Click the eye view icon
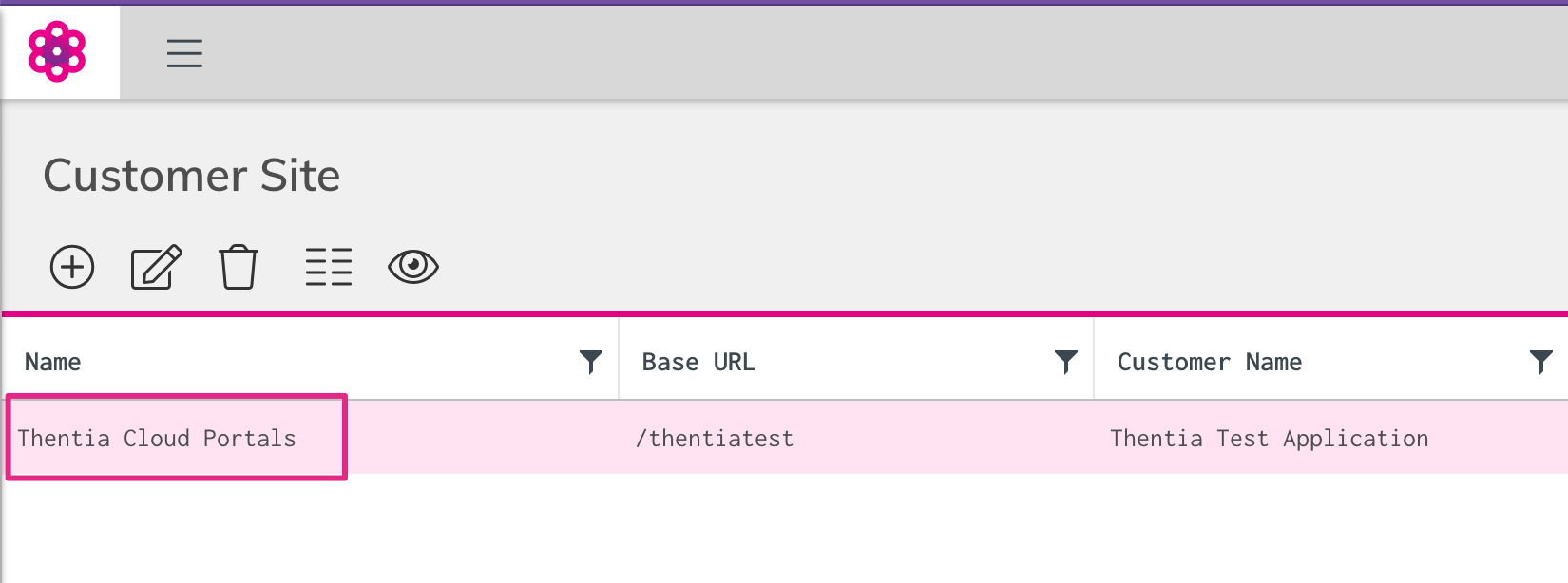The height and width of the screenshot is (583, 1568). click(x=413, y=267)
